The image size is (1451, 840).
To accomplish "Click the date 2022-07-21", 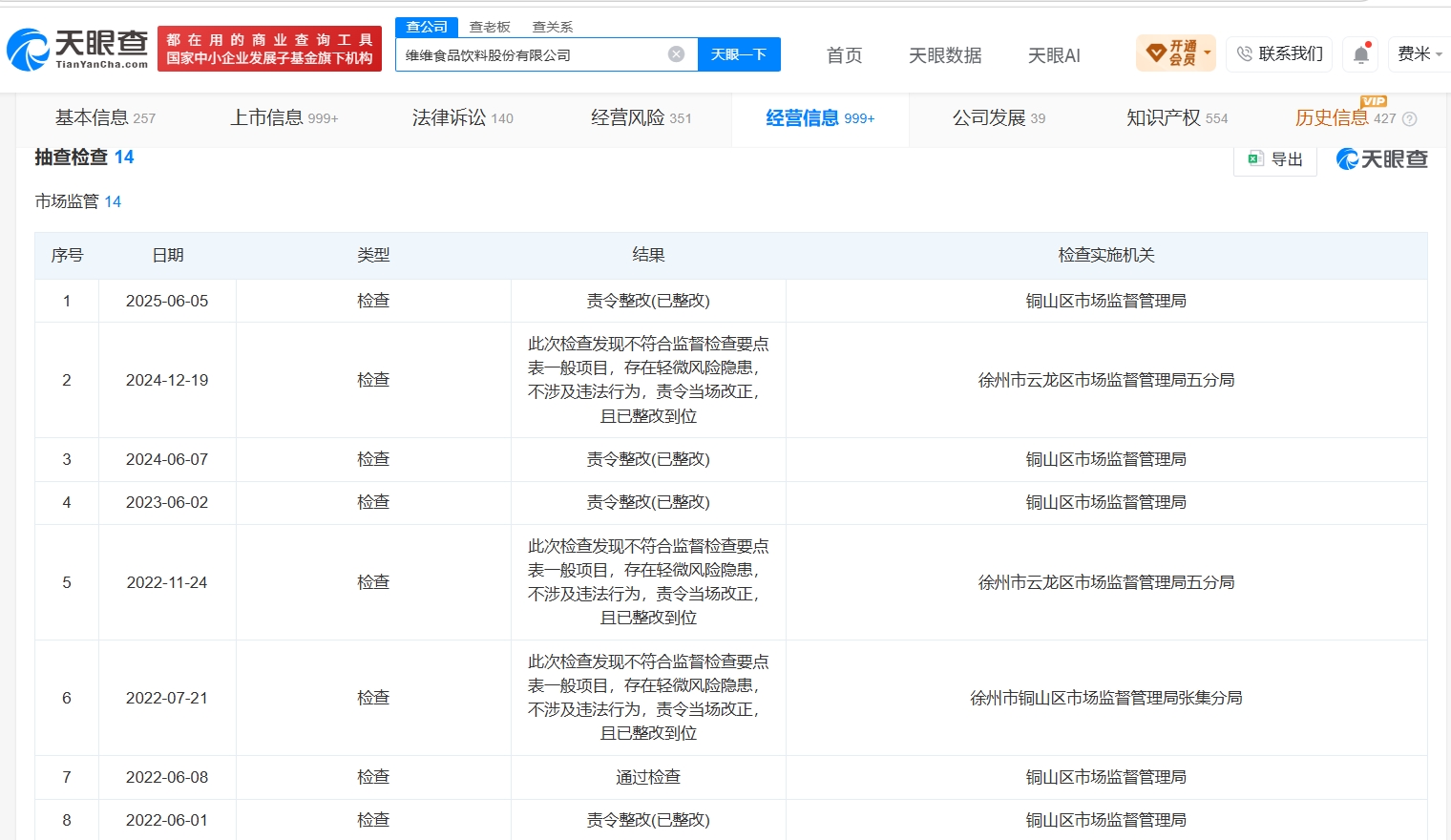I will (167, 698).
